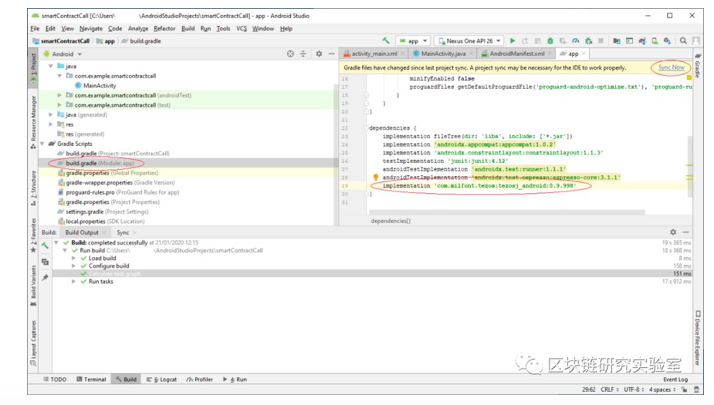Image resolution: width=714 pixels, height=405 pixels.
Task: Hide the Project panel with minus icon
Action: pos(332,54)
